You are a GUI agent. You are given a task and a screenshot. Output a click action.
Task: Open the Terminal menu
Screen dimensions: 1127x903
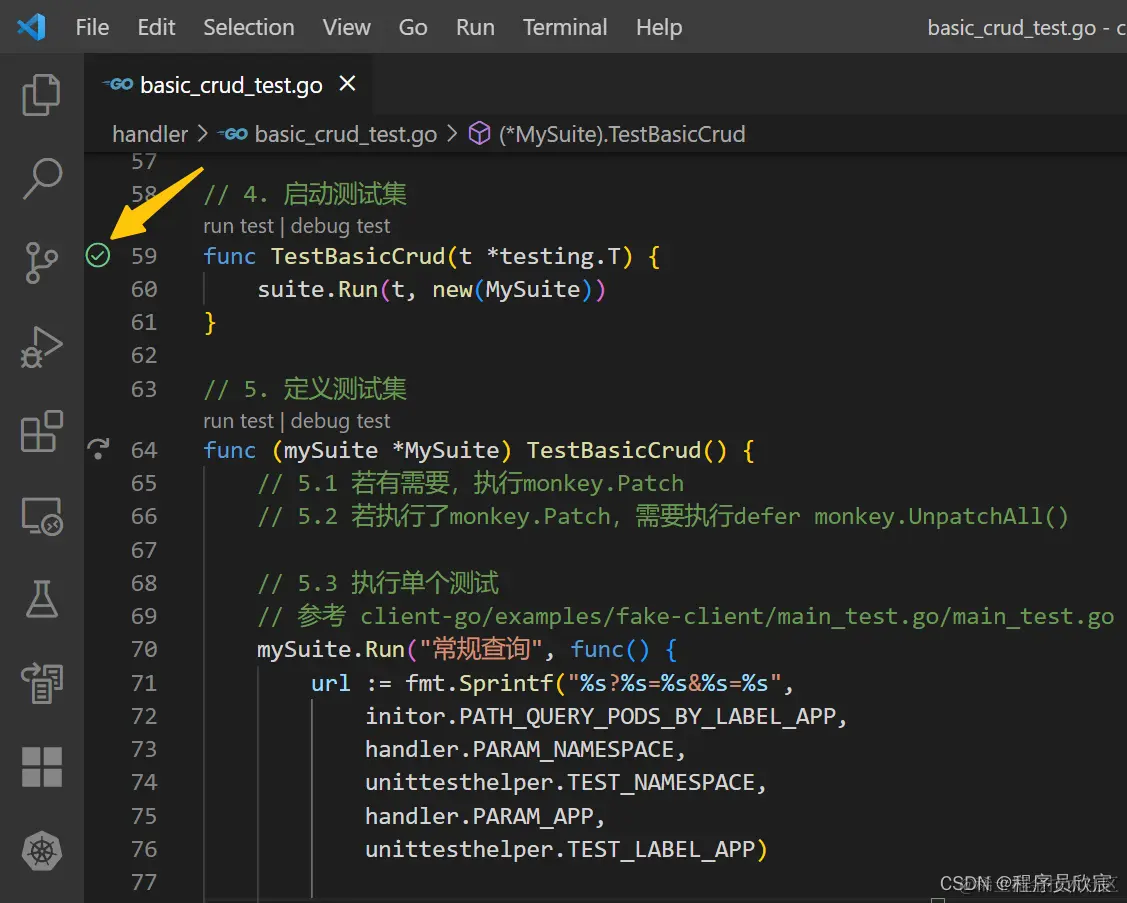pos(565,27)
